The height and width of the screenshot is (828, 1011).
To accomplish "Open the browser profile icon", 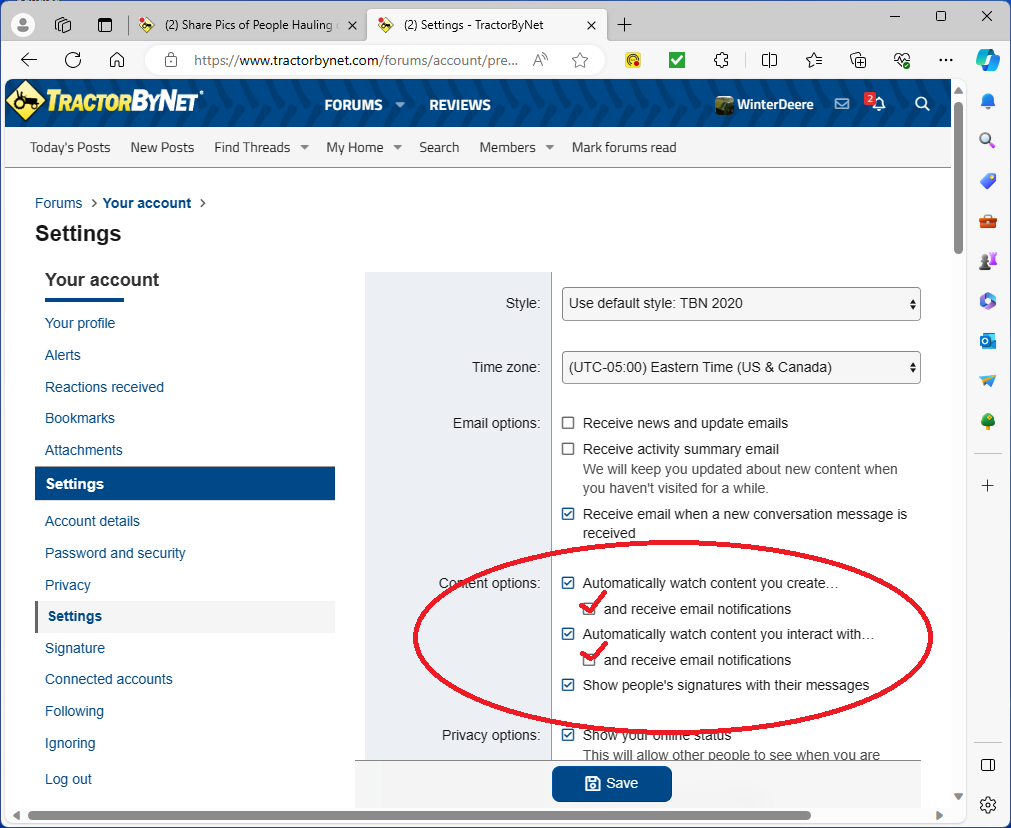I will (23, 25).
